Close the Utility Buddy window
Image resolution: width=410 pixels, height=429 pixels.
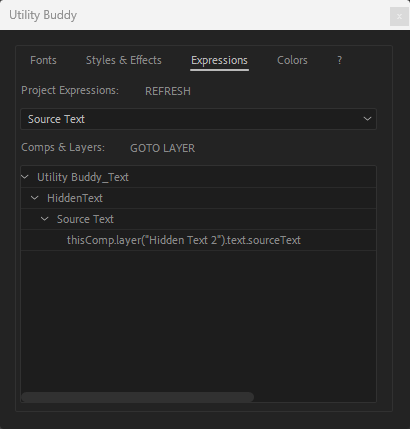click(399, 16)
